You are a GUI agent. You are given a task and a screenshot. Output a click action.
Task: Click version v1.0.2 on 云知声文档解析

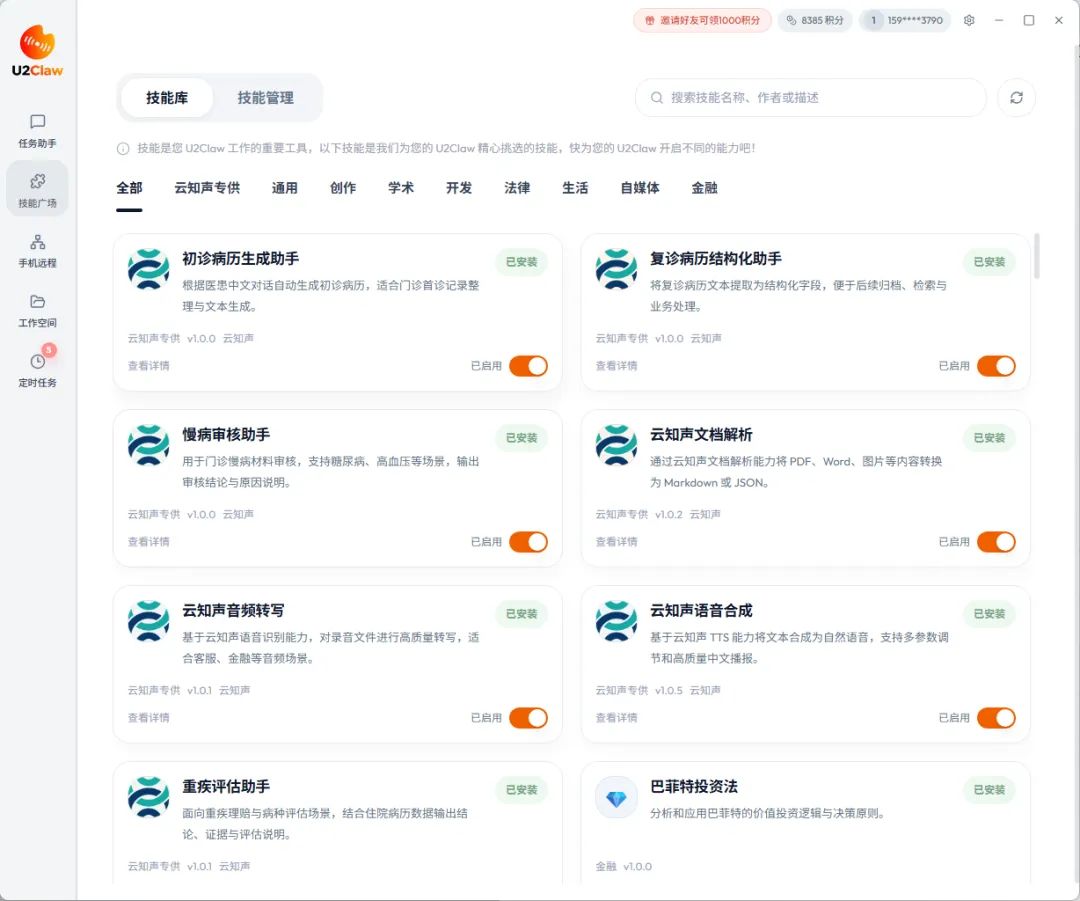point(668,515)
